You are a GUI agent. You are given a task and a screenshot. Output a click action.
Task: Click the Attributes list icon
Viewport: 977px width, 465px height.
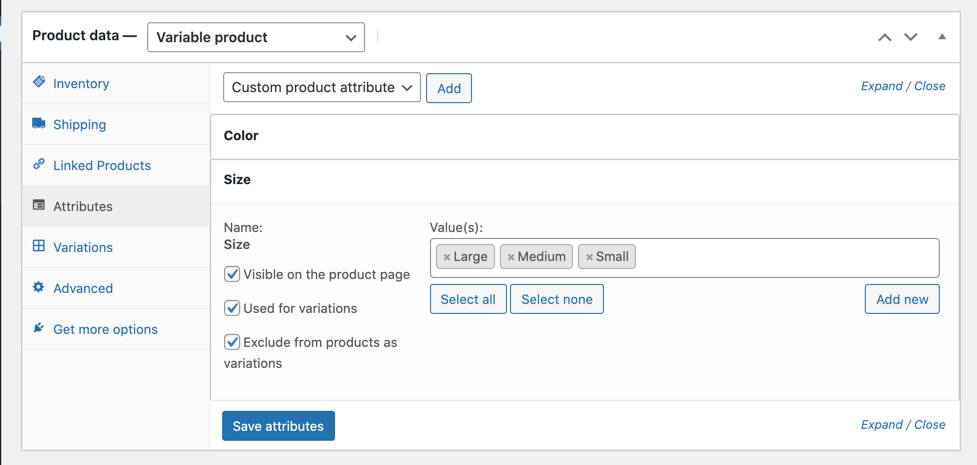click(x=39, y=205)
